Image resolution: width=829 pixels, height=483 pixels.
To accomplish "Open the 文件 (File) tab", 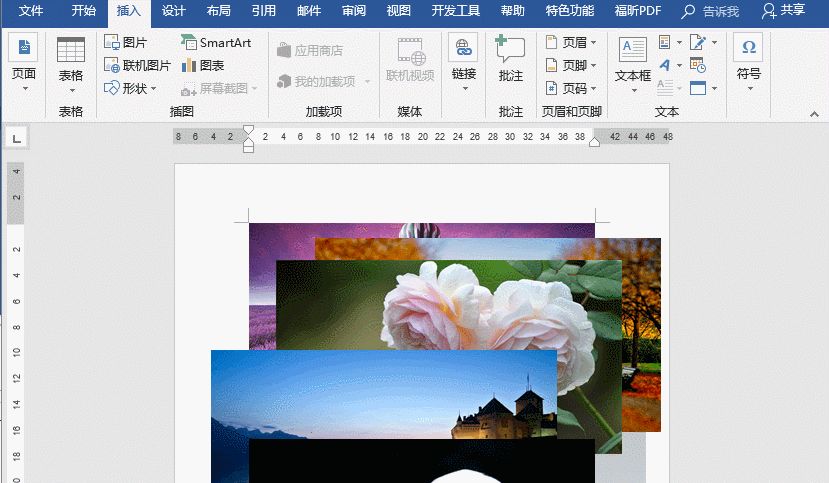I will pyautogui.click(x=31, y=11).
